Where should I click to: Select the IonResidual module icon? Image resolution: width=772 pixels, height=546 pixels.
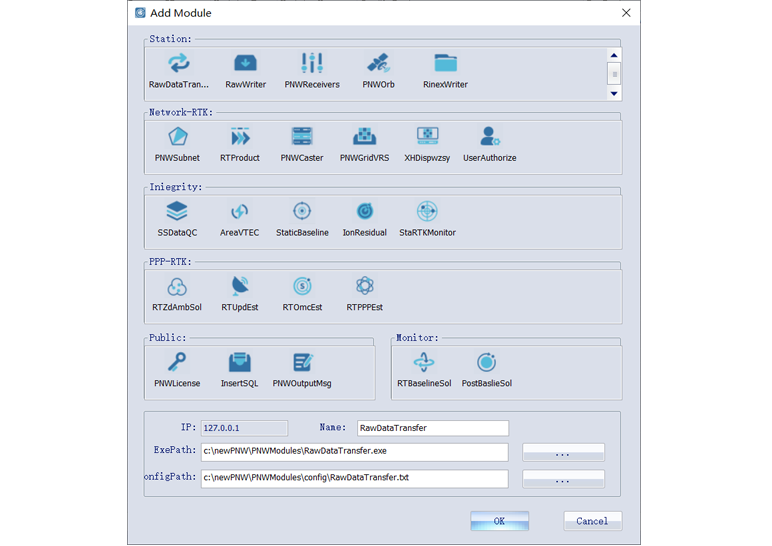[365, 211]
